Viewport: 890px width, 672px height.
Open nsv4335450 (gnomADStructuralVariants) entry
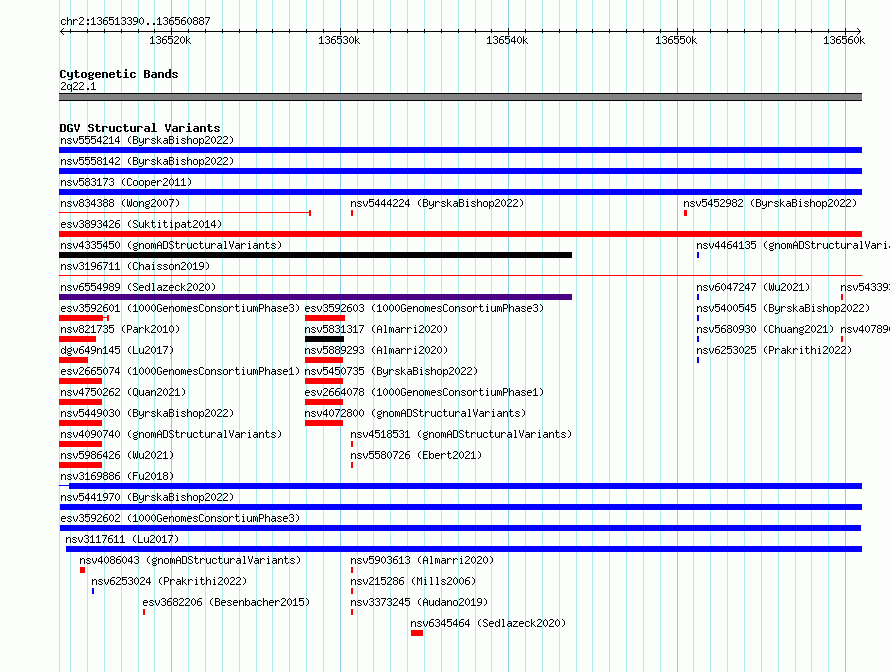[x=171, y=245]
